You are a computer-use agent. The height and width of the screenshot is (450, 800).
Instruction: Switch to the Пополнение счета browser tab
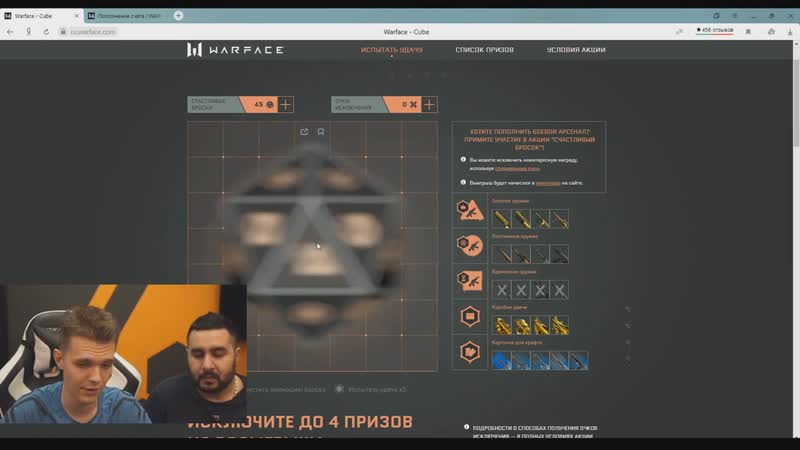point(128,16)
